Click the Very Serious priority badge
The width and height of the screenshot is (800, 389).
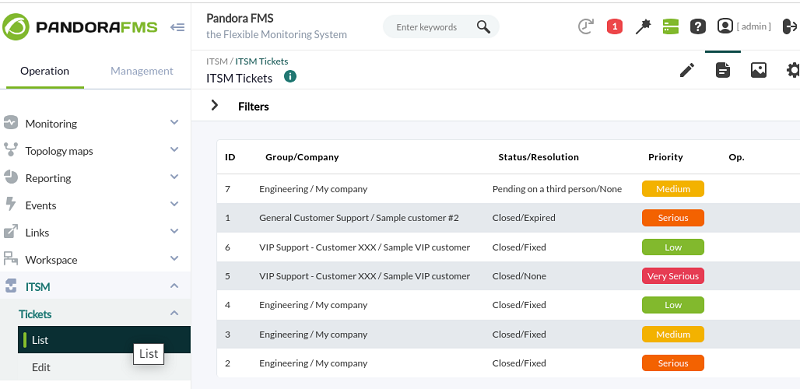click(x=673, y=276)
